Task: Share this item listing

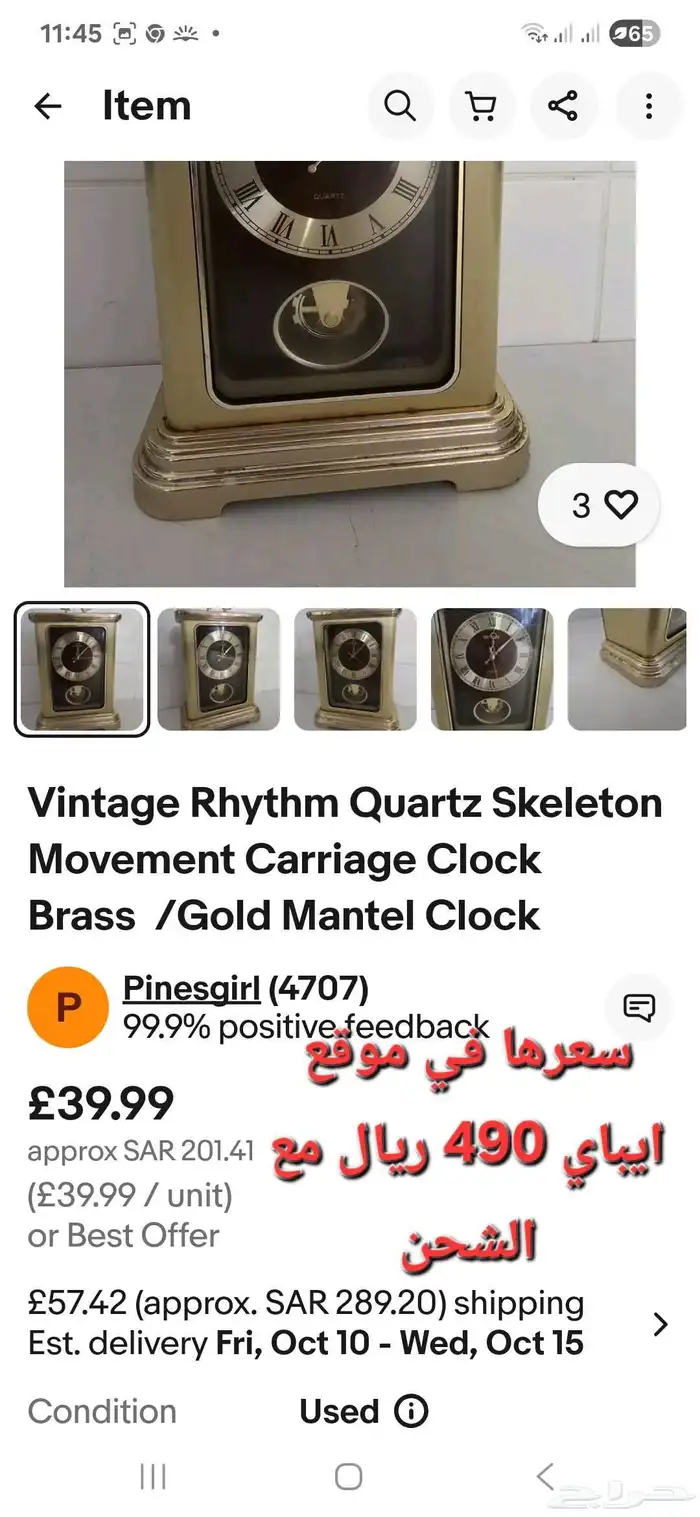Action: click(563, 106)
